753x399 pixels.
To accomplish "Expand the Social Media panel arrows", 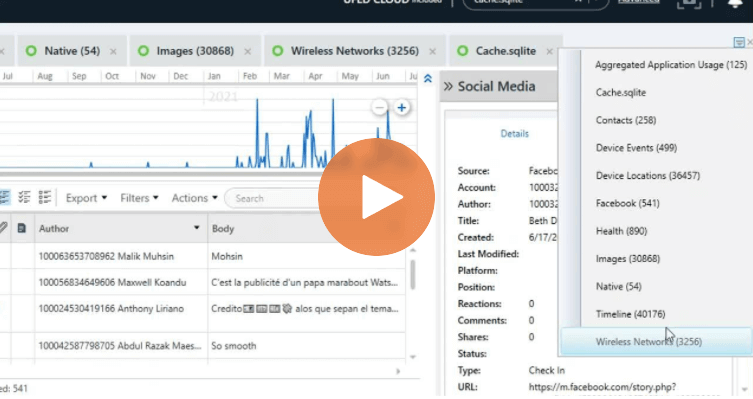I will (448, 86).
